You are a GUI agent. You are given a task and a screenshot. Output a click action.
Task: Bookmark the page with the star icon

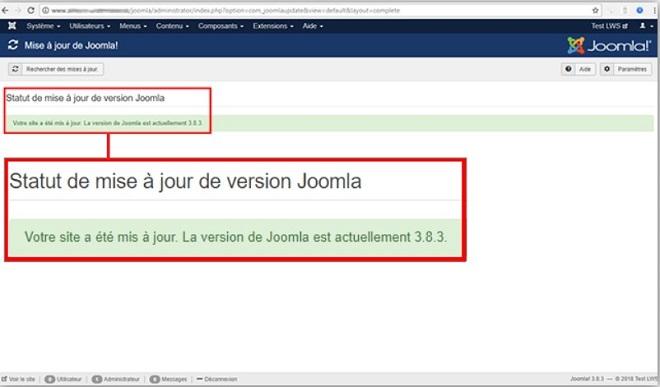click(x=595, y=10)
